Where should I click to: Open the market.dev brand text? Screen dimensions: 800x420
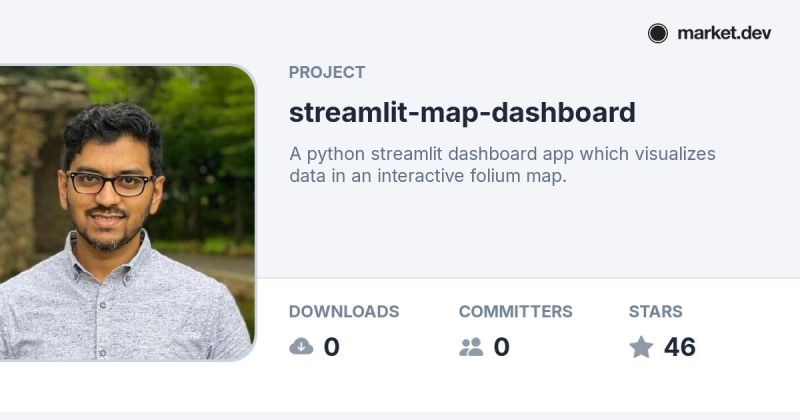[724, 33]
